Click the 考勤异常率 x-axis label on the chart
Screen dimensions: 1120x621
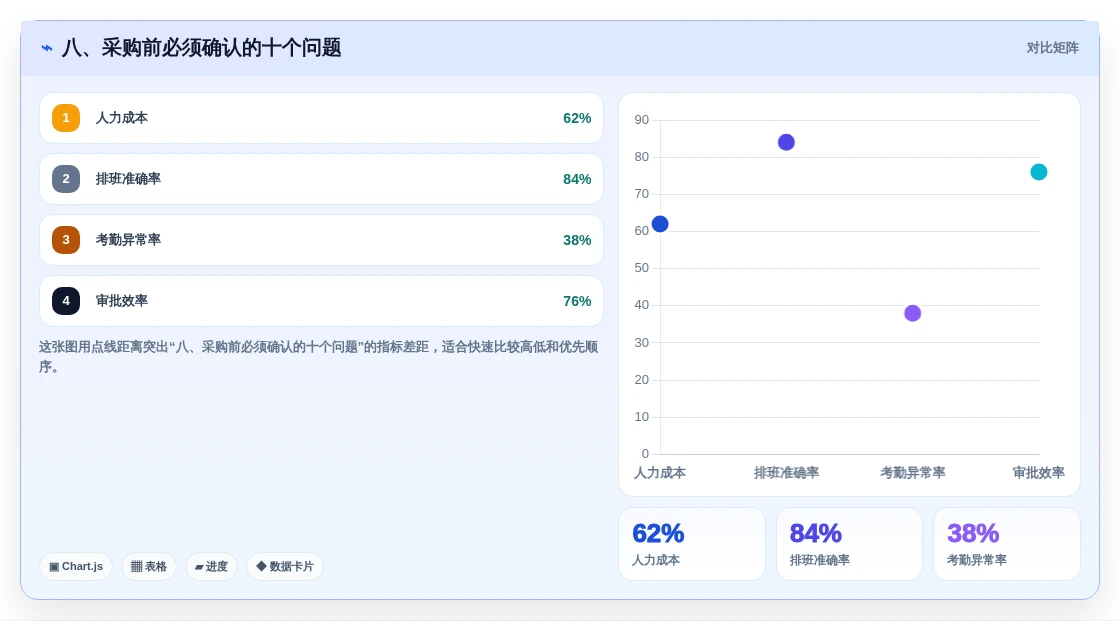pyautogui.click(x=913, y=472)
